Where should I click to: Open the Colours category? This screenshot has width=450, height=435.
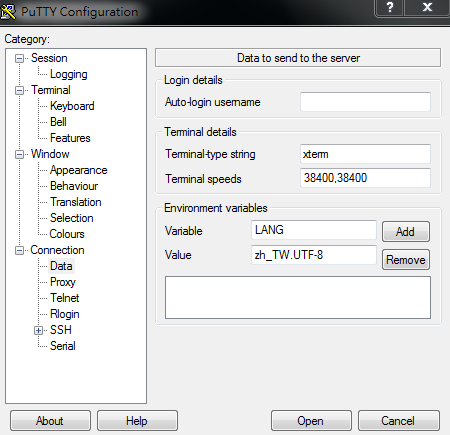(67, 234)
